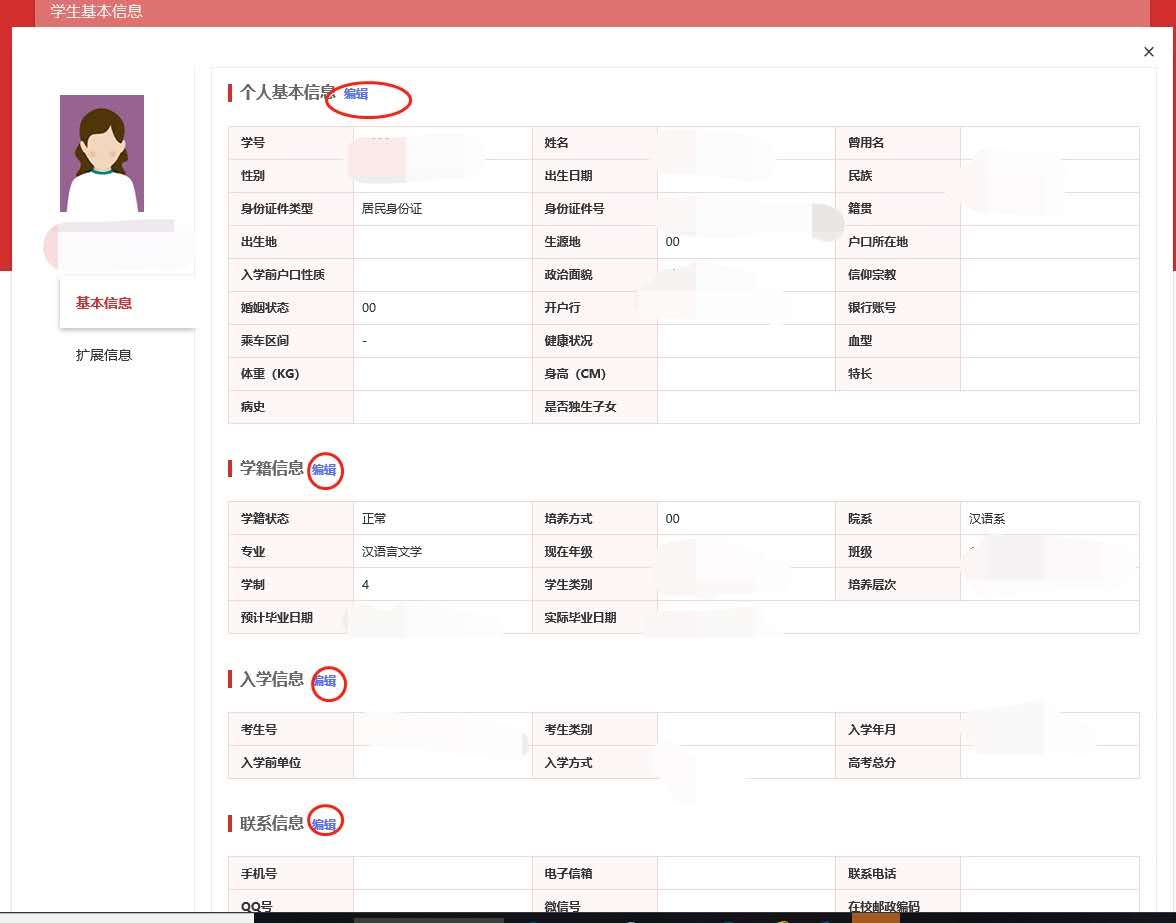Screen dimensions: 1176x923
Task: Click the 是否独生子女 field label
Action: tap(580, 407)
